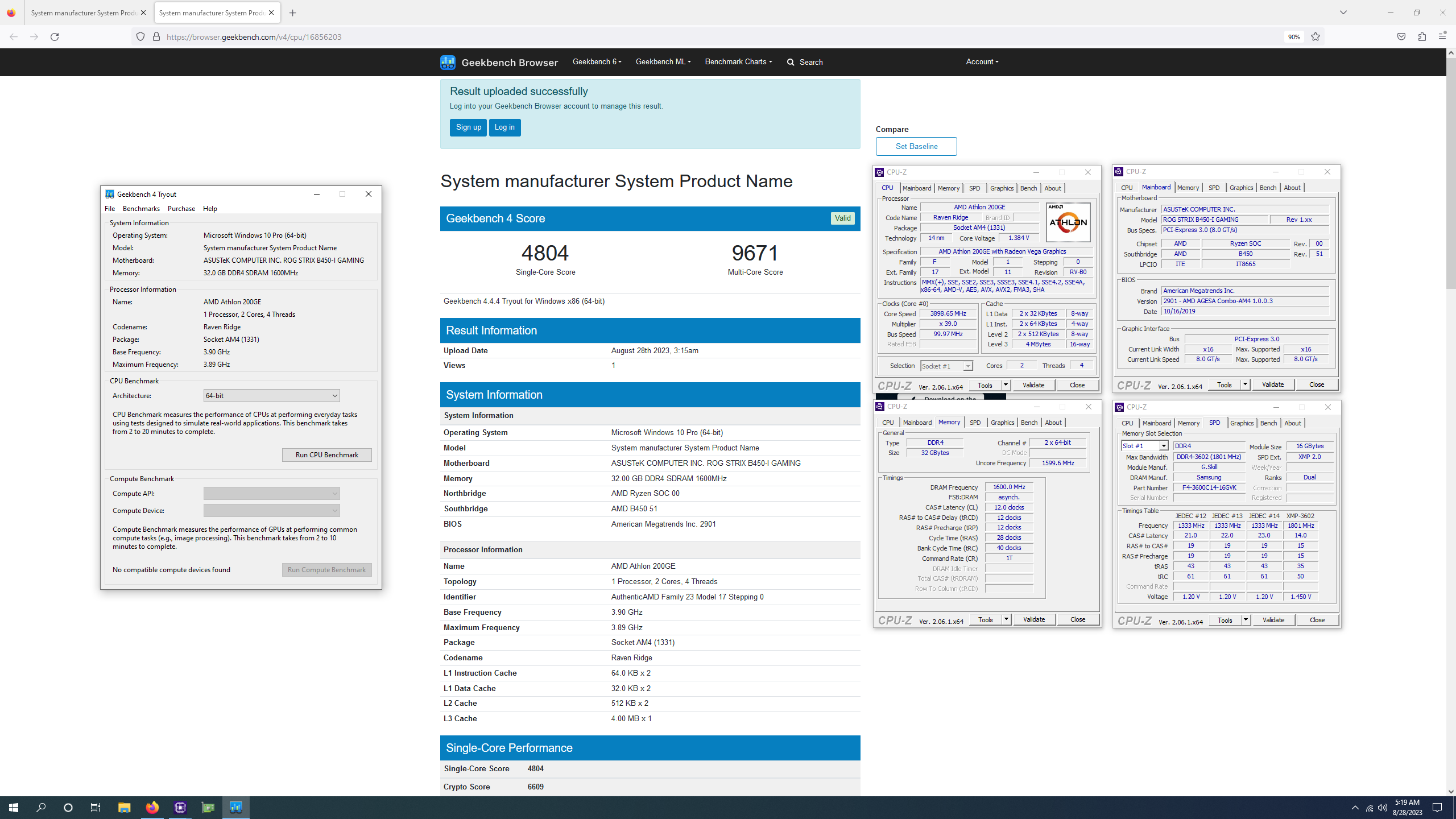Screen dimensions: 1456x819
Task: Click the taskbar clock 5:19 AM
Action: [x=1407, y=803]
